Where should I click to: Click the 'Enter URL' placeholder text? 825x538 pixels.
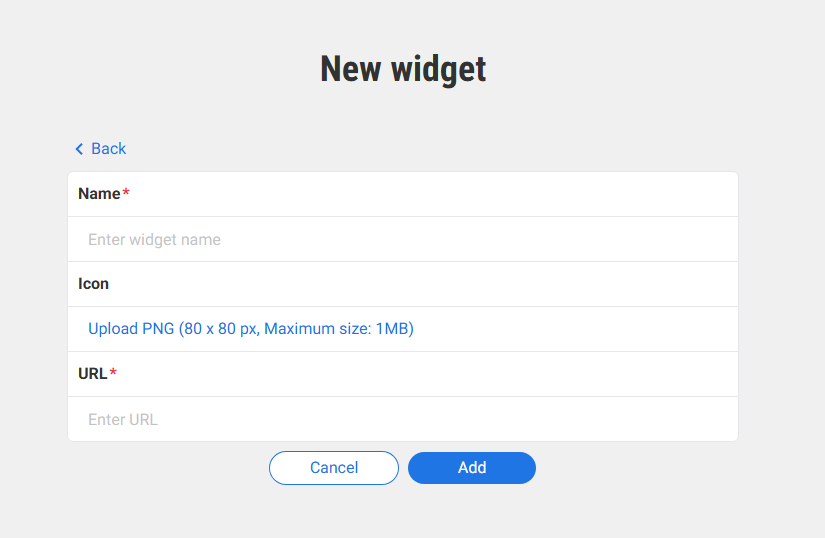(x=123, y=420)
